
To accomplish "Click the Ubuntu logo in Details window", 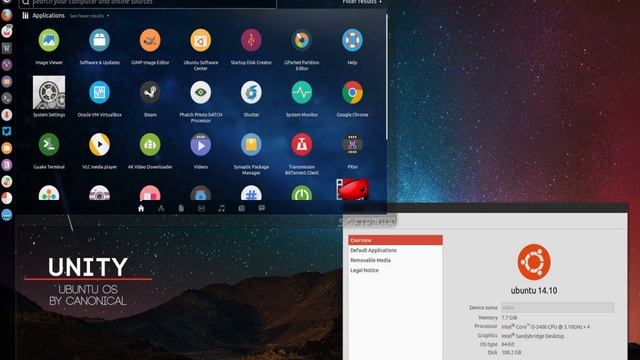I will tap(534, 262).
